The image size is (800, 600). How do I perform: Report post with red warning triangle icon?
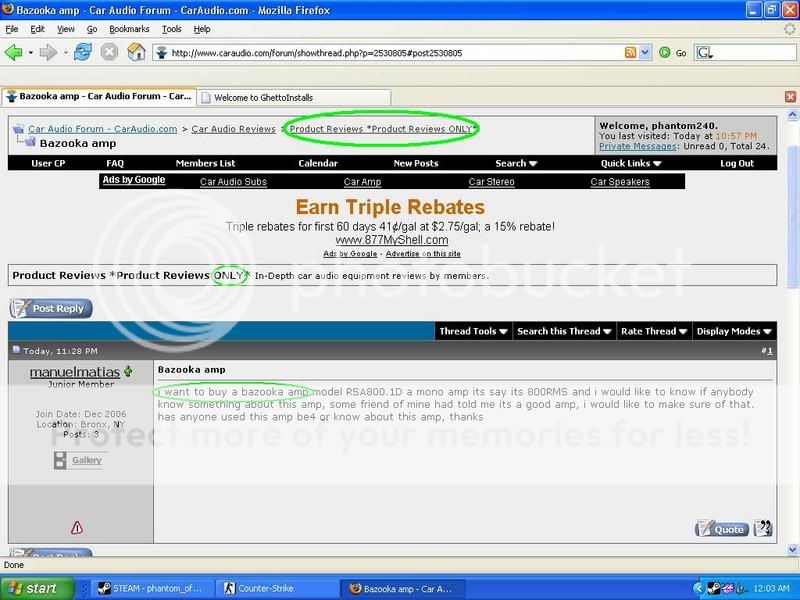pyautogui.click(x=77, y=528)
